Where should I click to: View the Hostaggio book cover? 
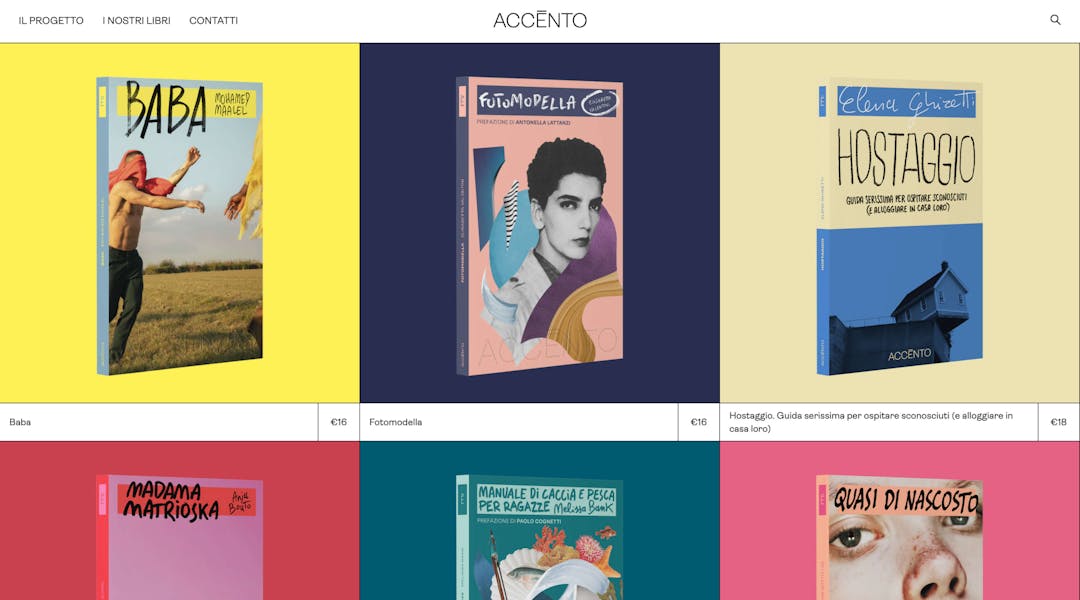point(900,227)
